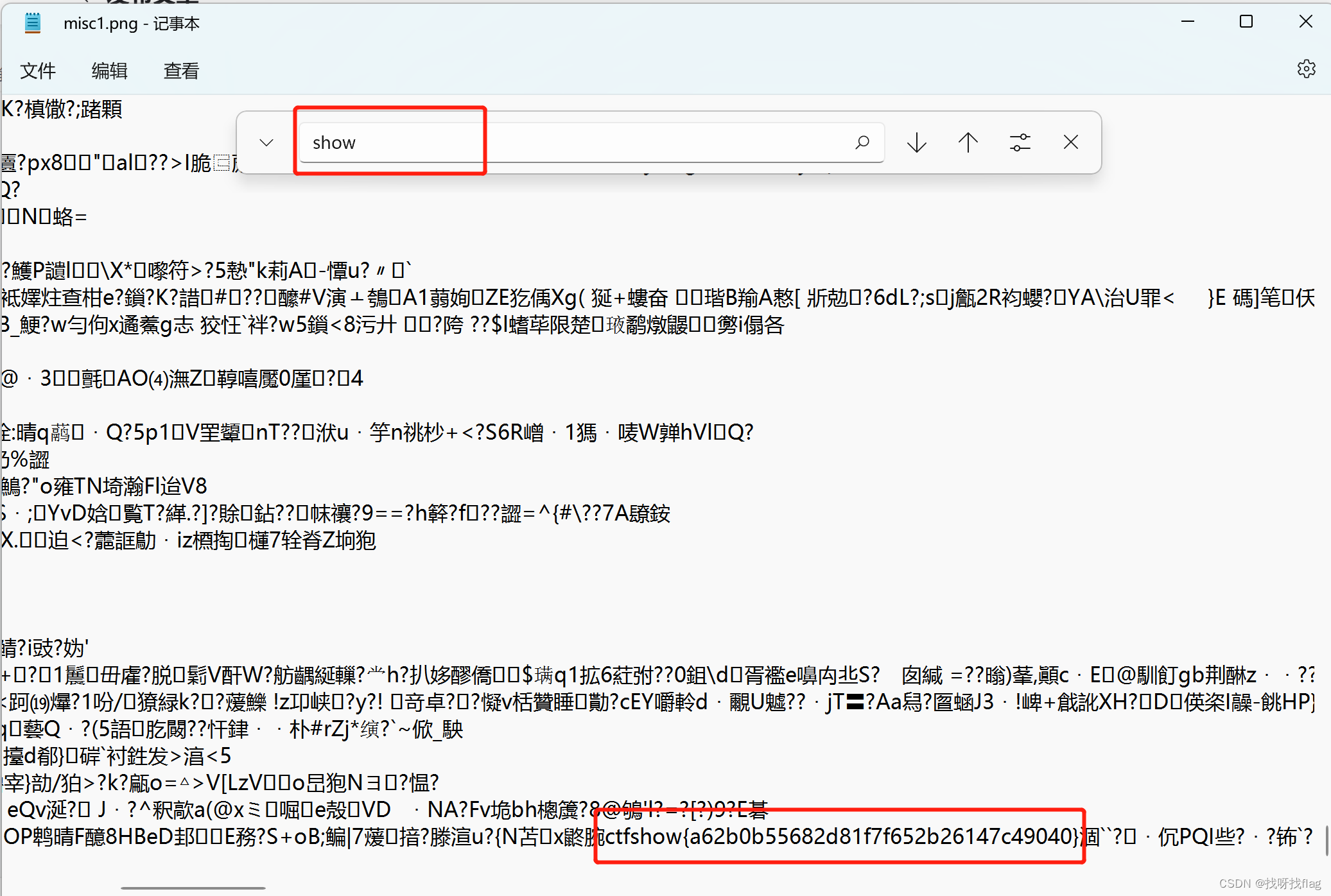Open the 文件 menu
The image size is (1331, 896).
38,71
